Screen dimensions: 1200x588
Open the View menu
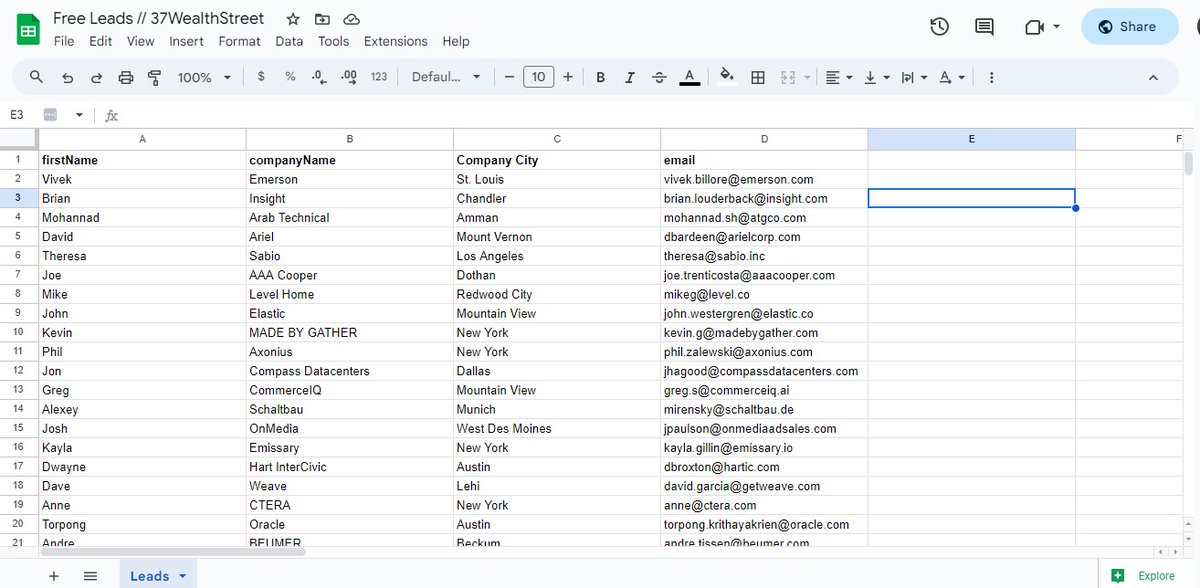click(141, 41)
